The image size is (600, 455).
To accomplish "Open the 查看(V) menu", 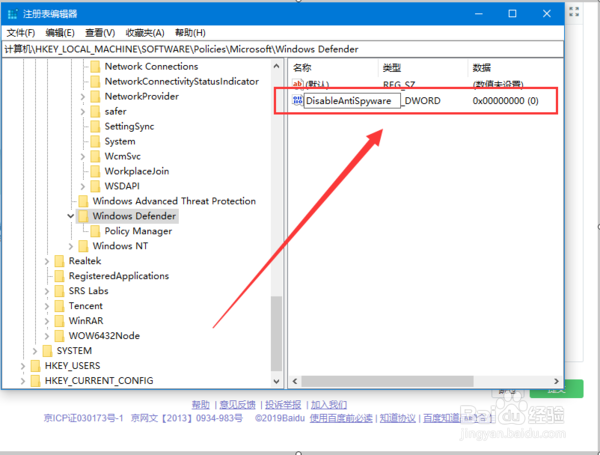I will coord(100,33).
